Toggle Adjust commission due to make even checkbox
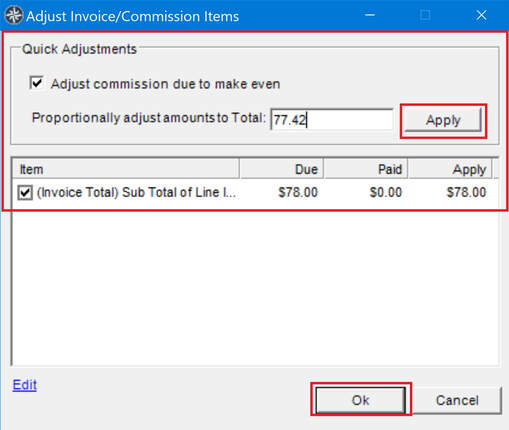 36,83
